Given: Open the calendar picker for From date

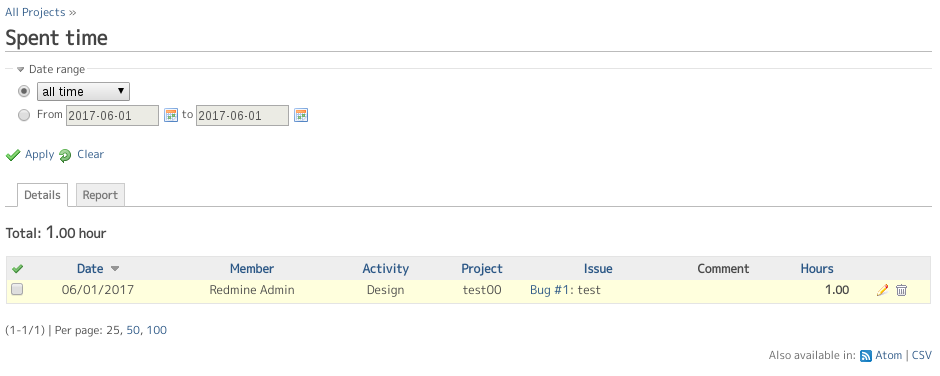Looking at the screenshot, I should 171,115.
